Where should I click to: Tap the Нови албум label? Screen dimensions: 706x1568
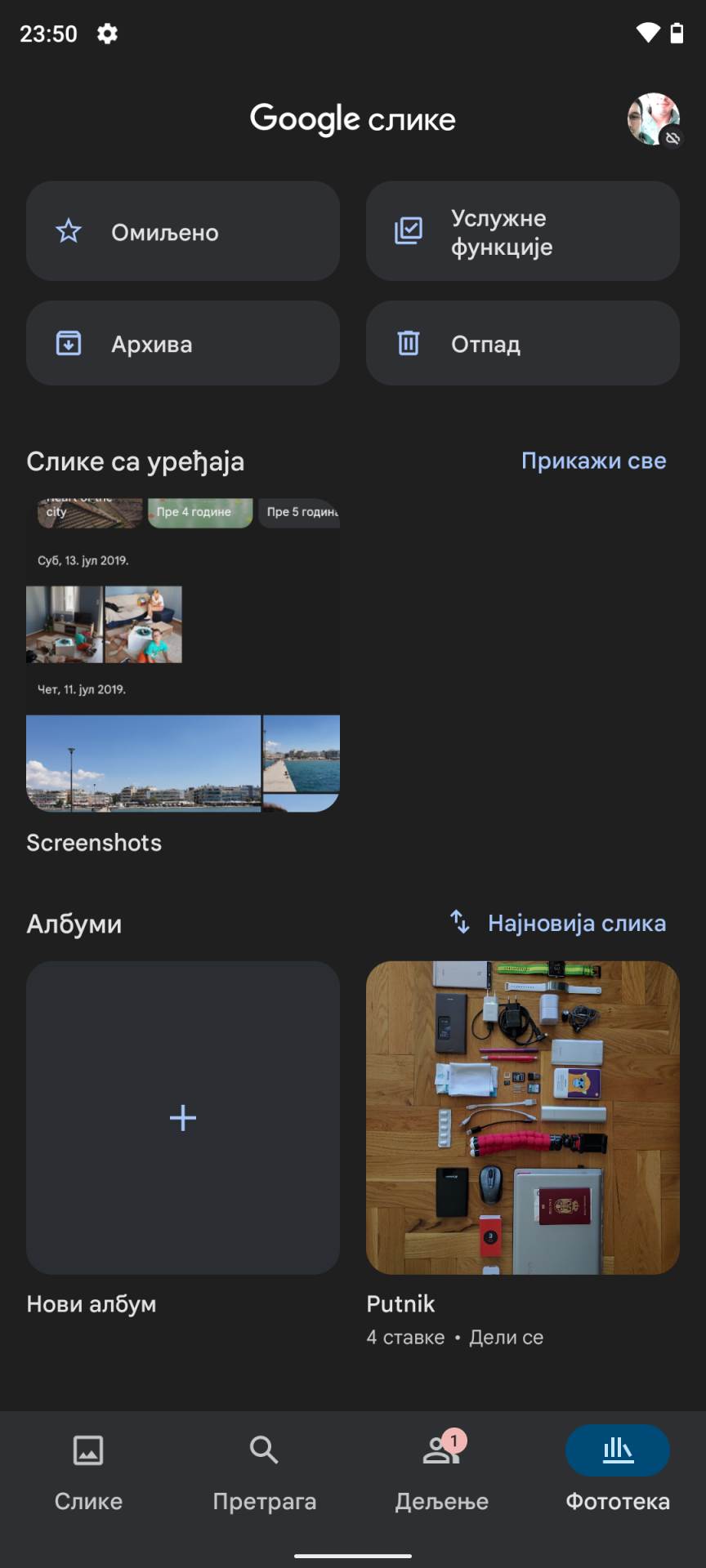pos(92,1303)
